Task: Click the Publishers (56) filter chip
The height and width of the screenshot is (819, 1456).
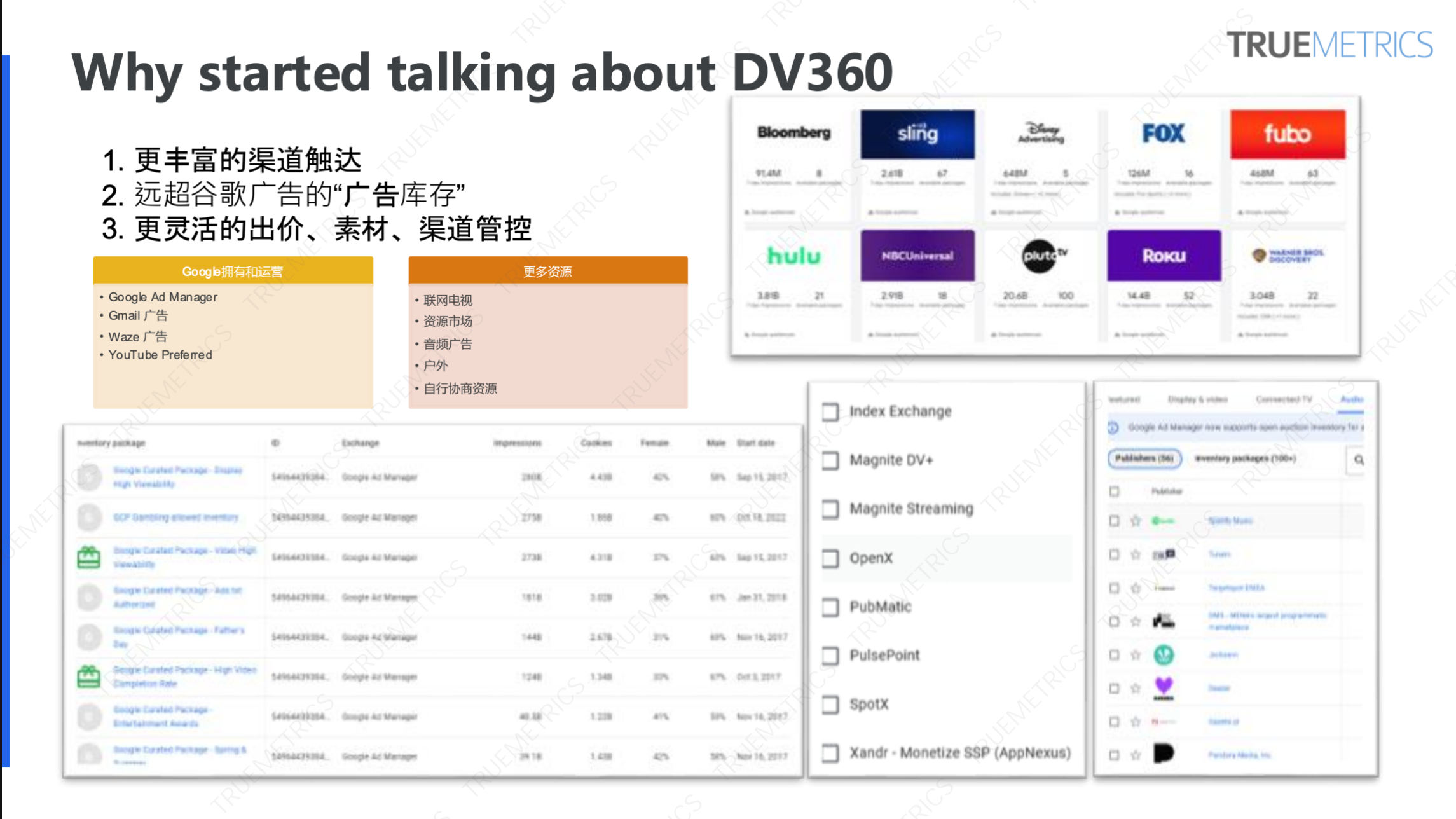Action: click(1144, 459)
